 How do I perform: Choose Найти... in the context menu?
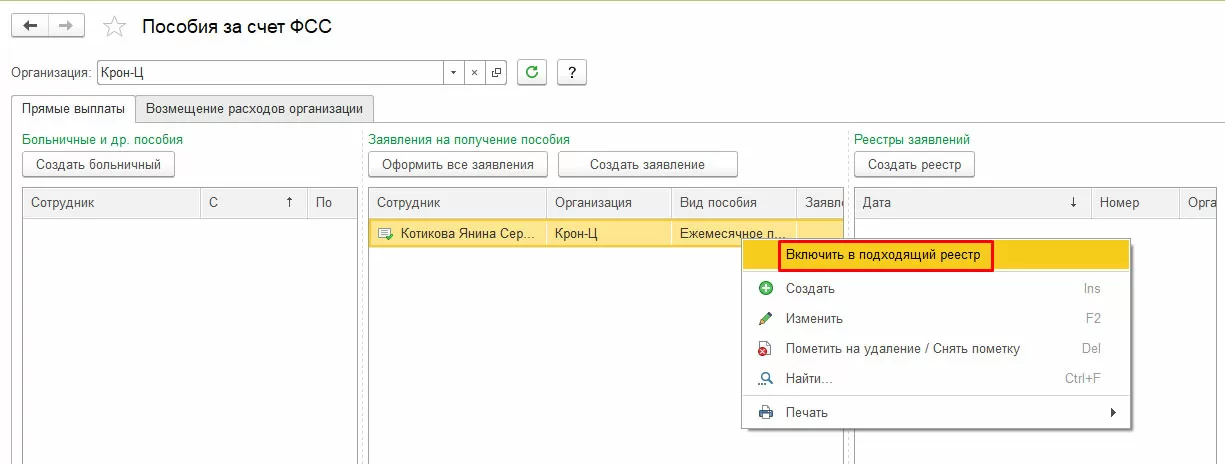[x=936, y=379]
